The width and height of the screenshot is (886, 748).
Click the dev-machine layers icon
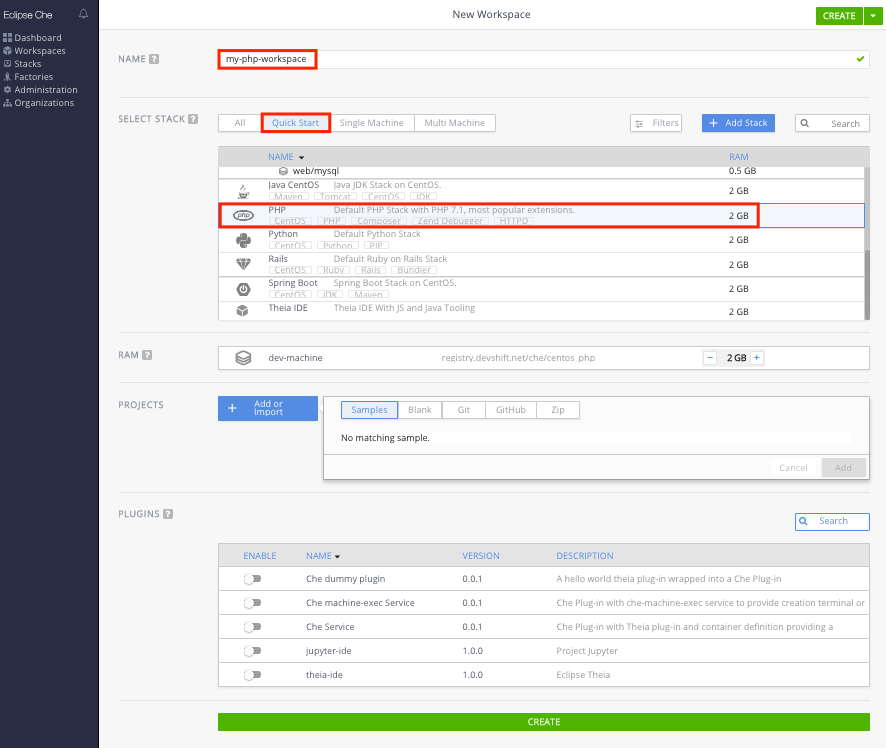[243, 358]
